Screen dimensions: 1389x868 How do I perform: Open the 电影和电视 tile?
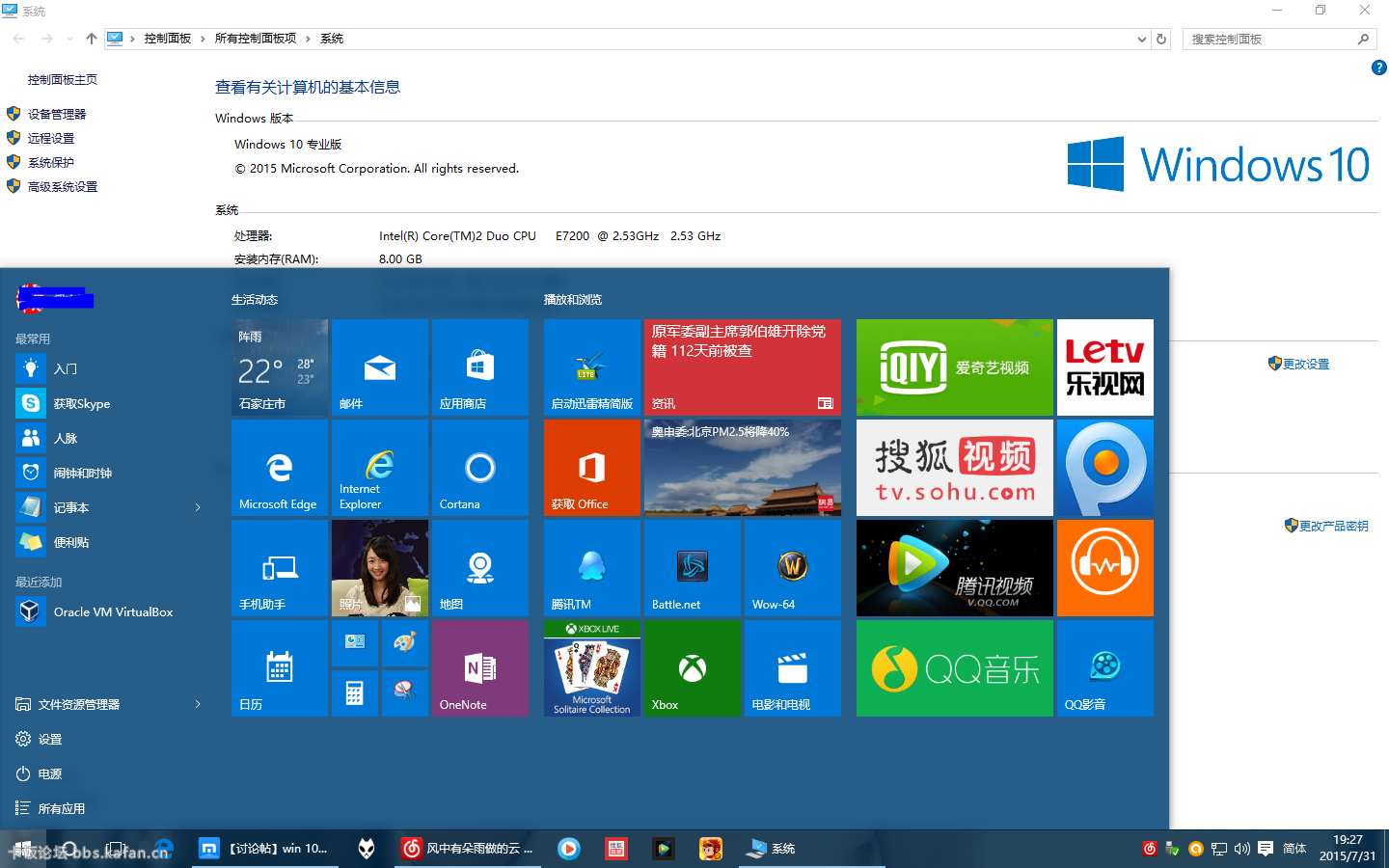(x=793, y=668)
